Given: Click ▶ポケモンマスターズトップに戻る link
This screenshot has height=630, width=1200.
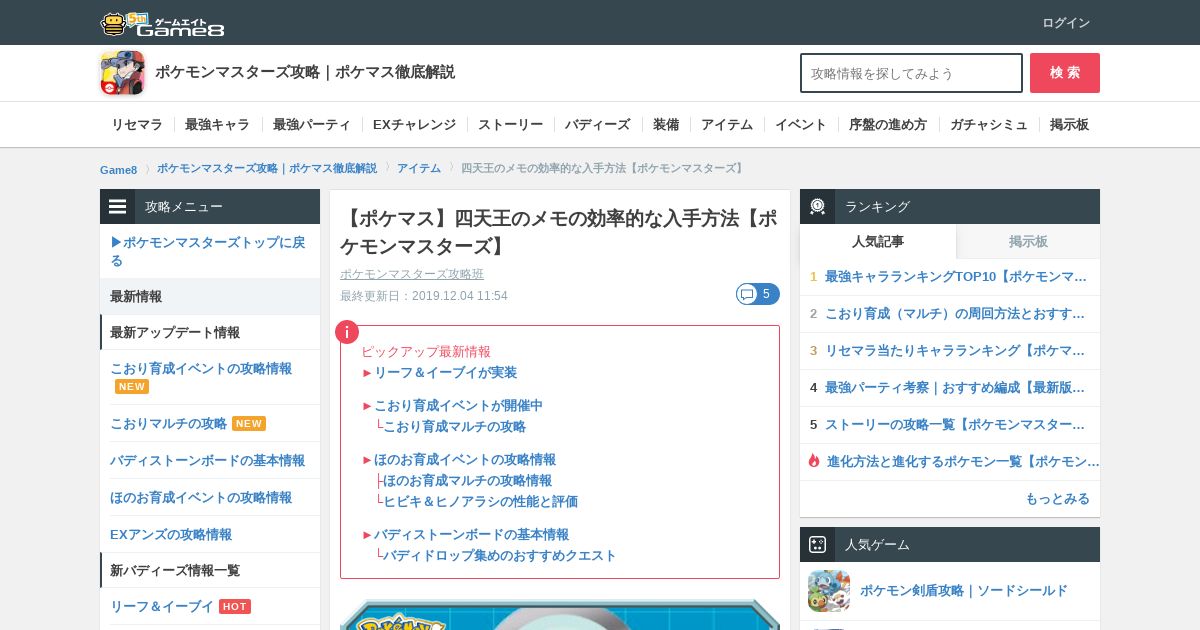Looking at the screenshot, I should coord(208,251).
